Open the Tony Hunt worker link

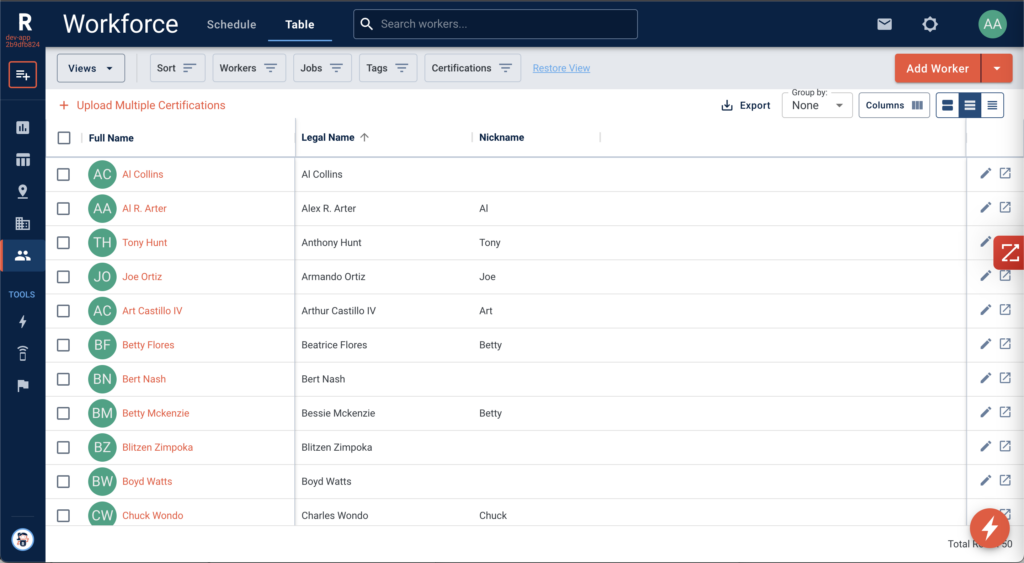144,242
